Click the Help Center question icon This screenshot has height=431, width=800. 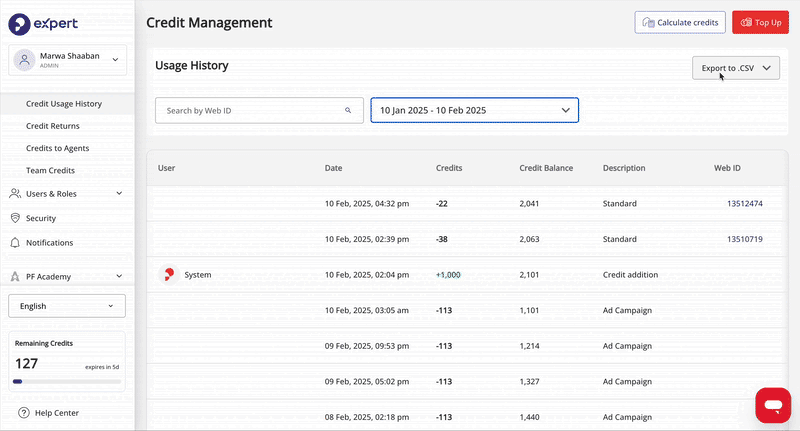23,413
